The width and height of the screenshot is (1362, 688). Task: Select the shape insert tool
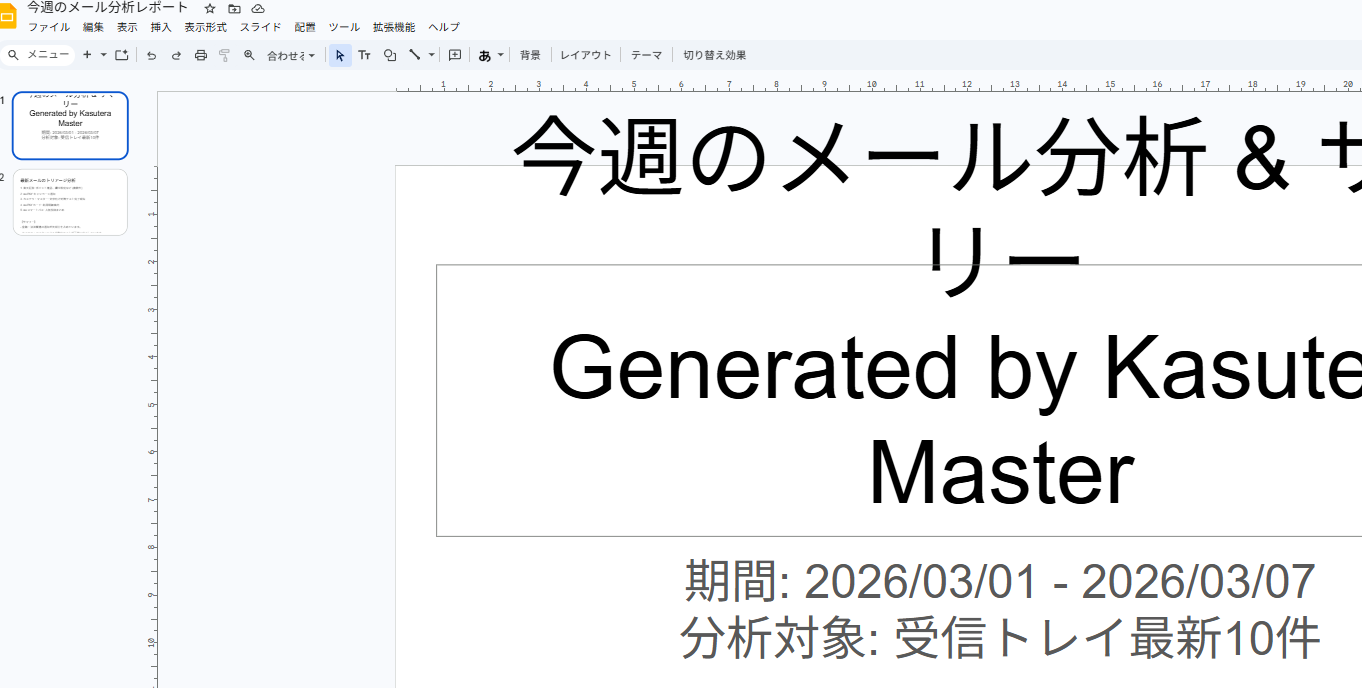pos(390,55)
